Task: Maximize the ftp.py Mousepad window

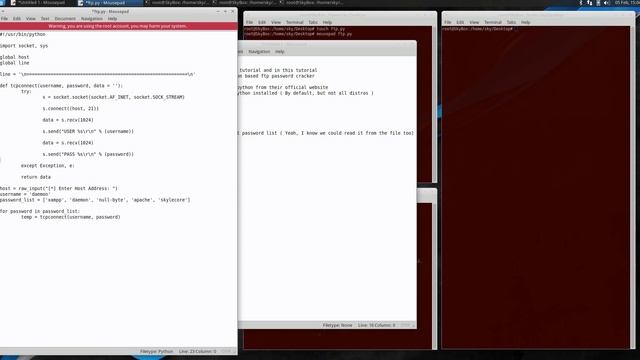Action: (x=225, y=11)
